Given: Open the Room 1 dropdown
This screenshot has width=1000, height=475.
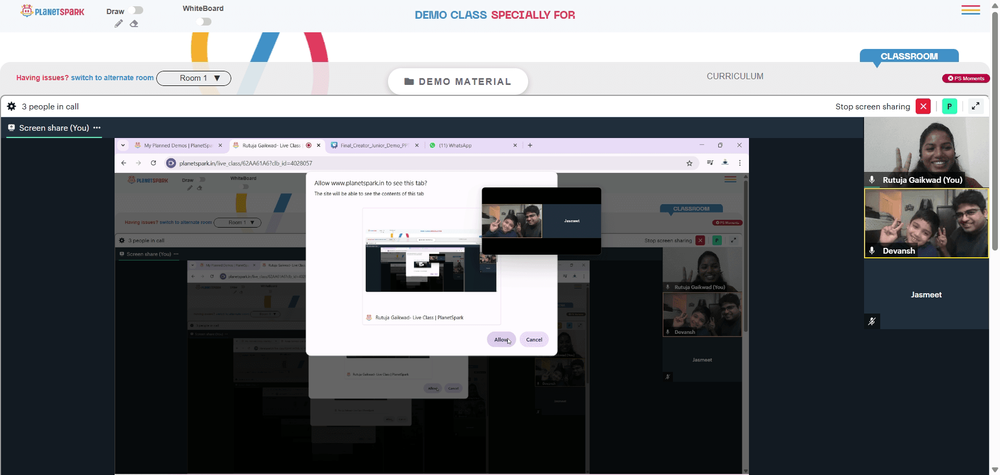Looking at the screenshot, I should [194, 78].
